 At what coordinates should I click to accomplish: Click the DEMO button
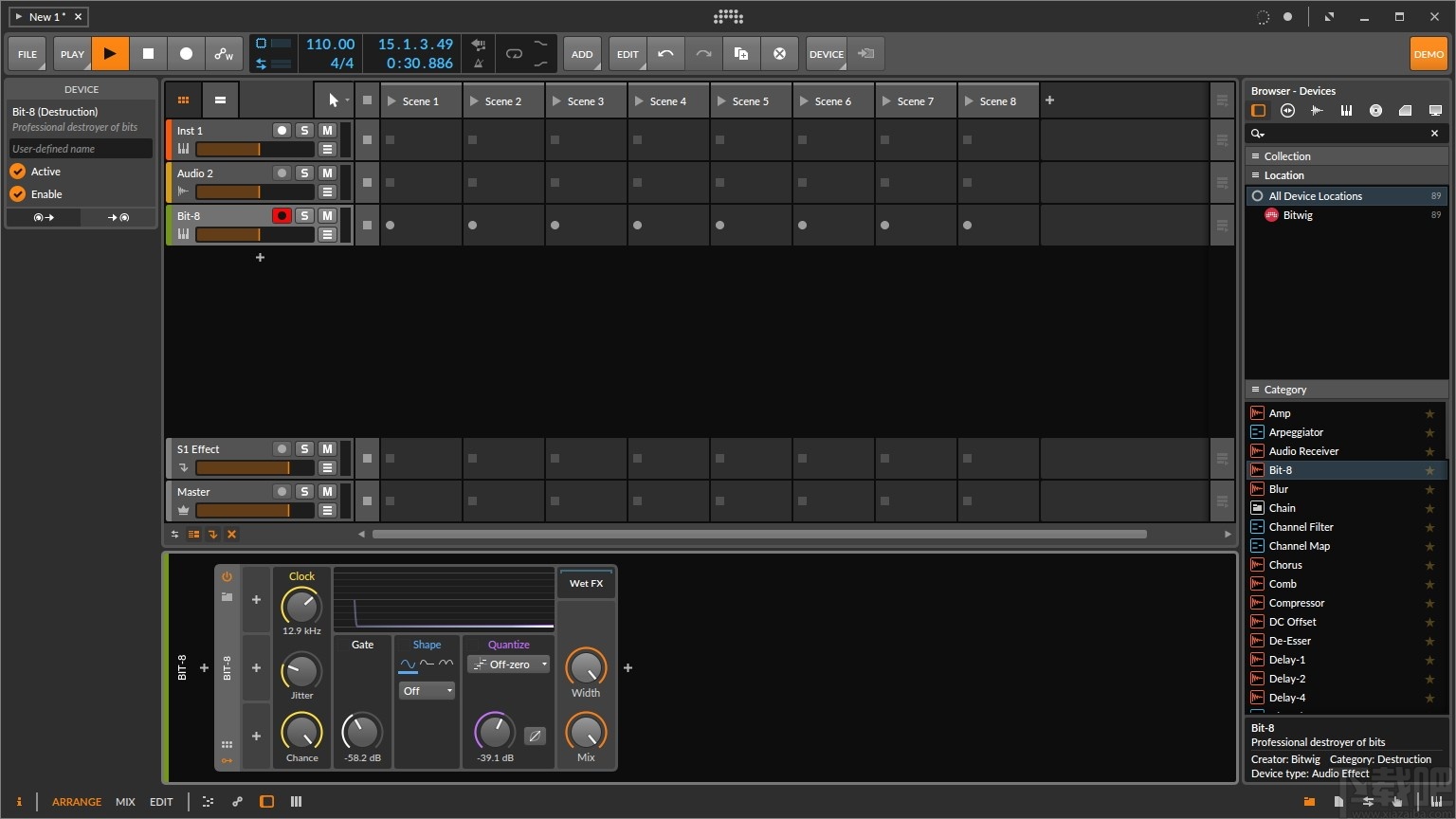click(x=1429, y=54)
